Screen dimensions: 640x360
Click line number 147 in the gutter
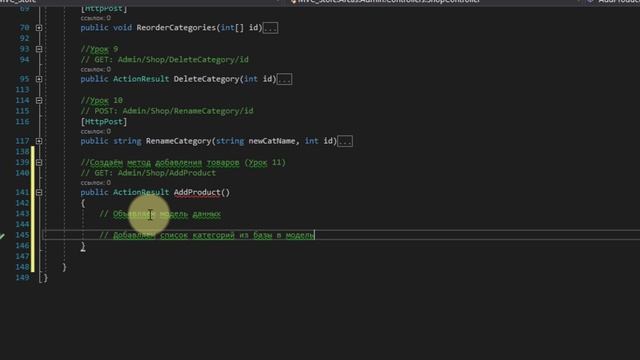pyautogui.click(x=22, y=256)
